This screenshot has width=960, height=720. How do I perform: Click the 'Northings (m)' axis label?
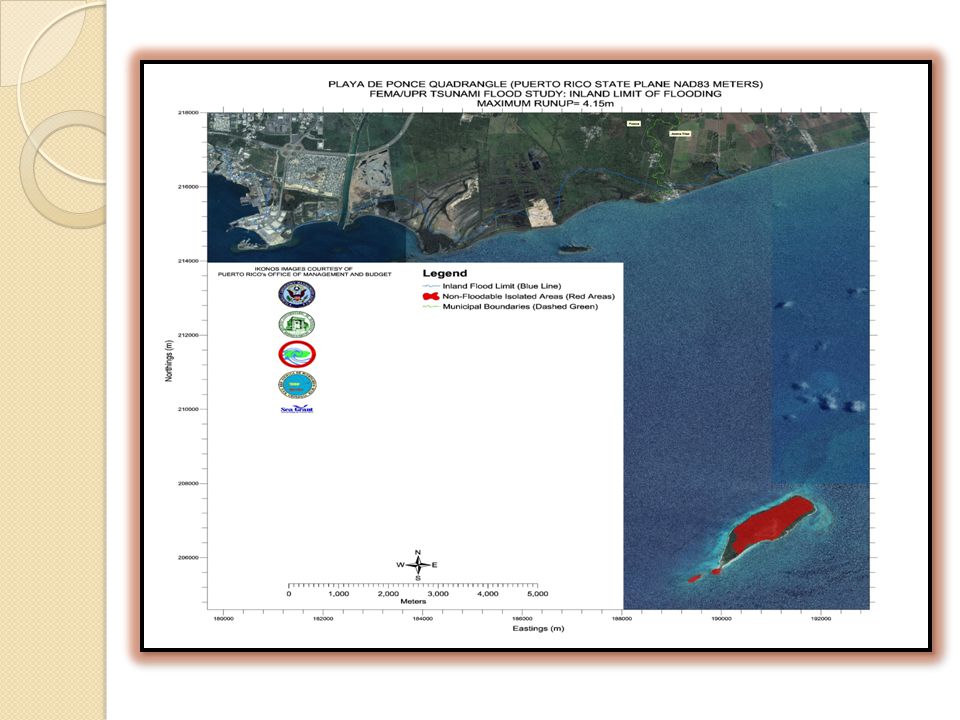169,361
